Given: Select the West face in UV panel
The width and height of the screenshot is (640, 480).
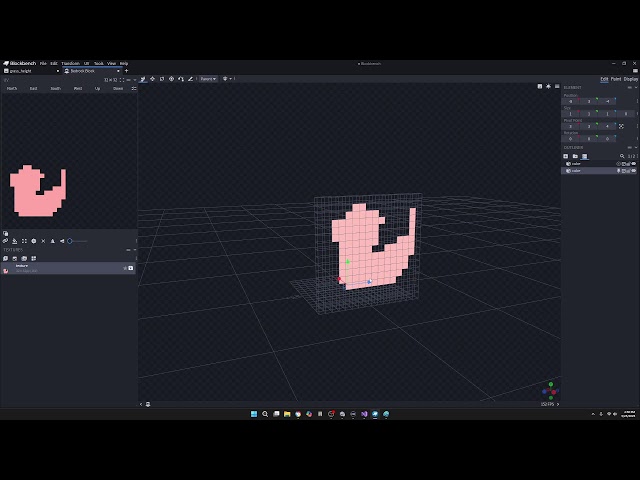Looking at the screenshot, I should click(x=78, y=89).
